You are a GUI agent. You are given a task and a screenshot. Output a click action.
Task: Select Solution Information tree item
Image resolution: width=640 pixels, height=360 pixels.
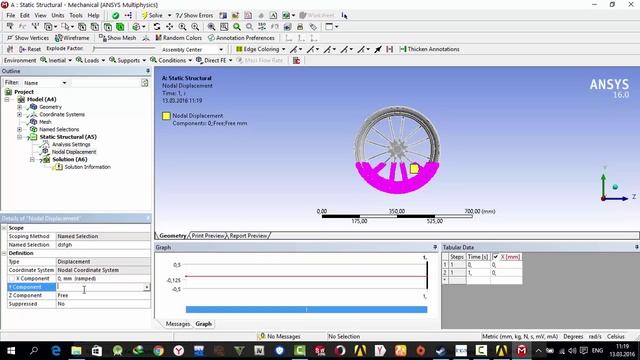click(87, 167)
